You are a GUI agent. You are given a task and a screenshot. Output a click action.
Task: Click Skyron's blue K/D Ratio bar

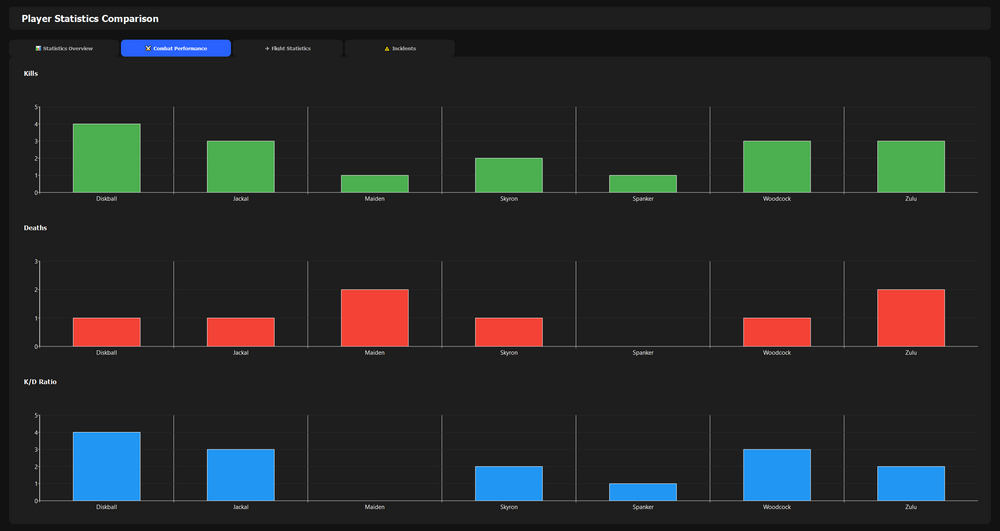click(508, 484)
